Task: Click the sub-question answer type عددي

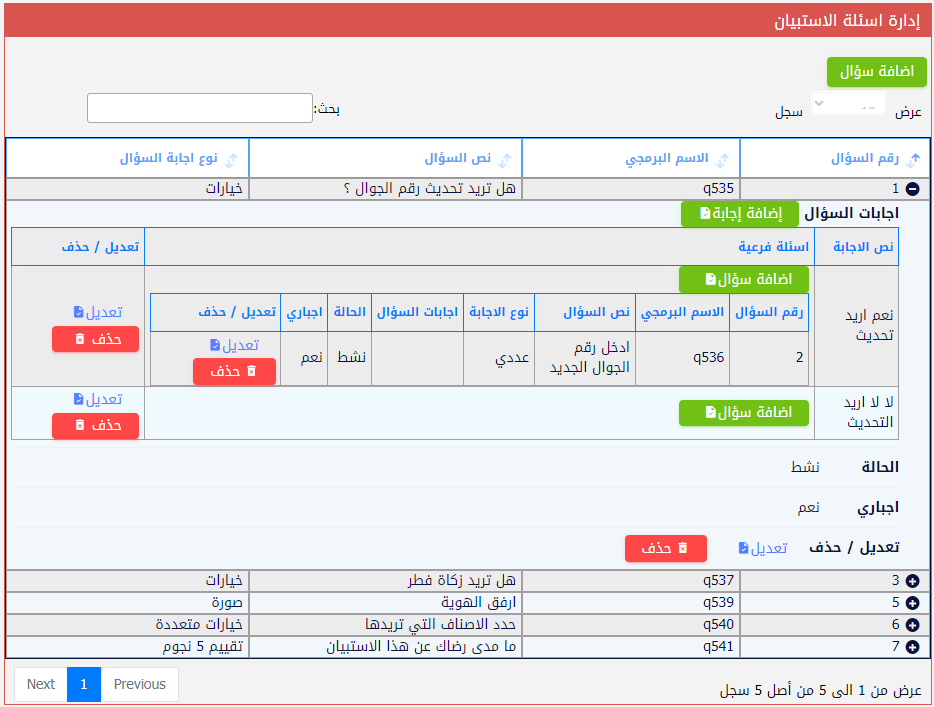Action: [x=512, y=358]
